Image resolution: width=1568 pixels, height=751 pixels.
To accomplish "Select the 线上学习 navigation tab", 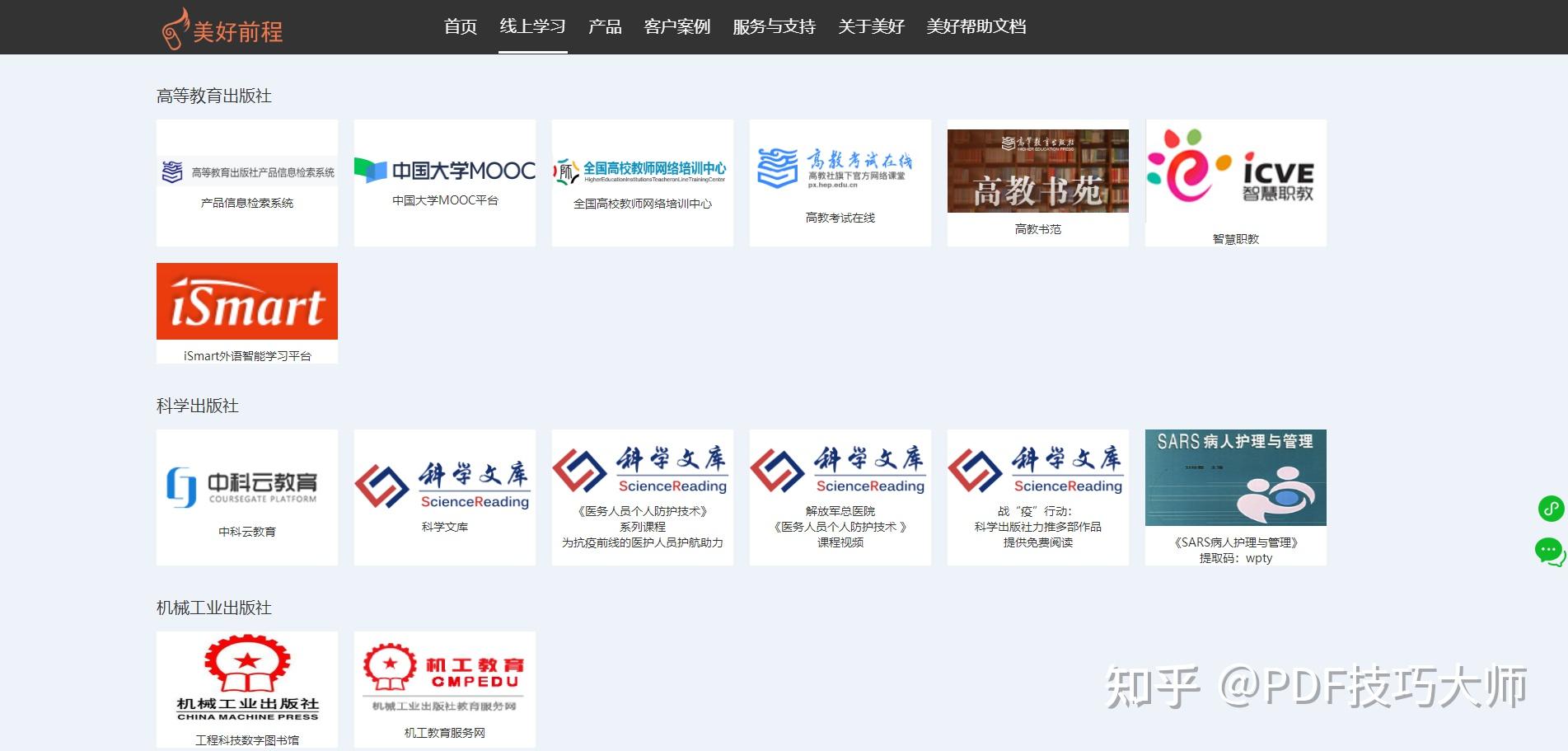I will [532, 26].
